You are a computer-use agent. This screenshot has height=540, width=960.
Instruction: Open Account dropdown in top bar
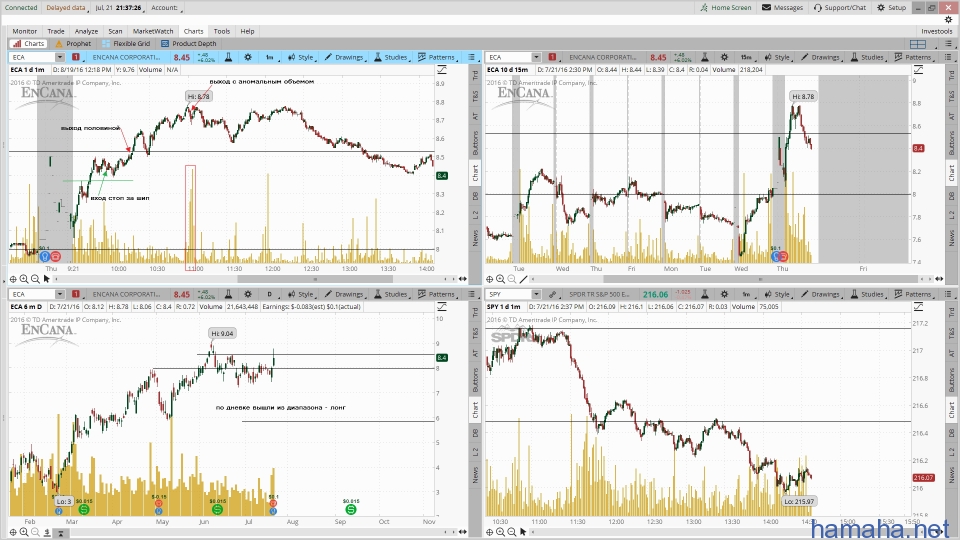pos(167,7)
